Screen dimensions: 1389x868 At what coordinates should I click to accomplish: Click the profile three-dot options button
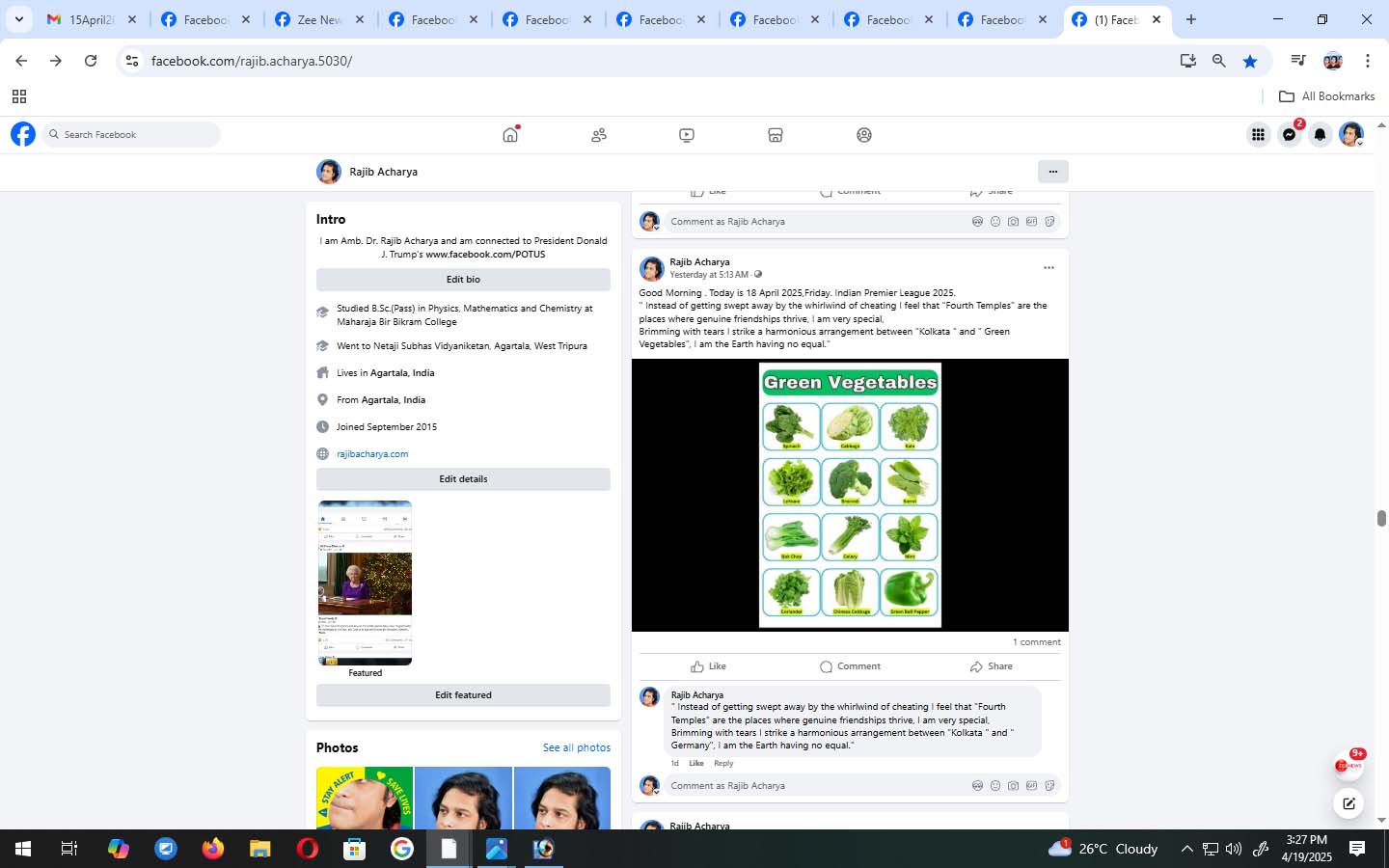pos(1053,172)
